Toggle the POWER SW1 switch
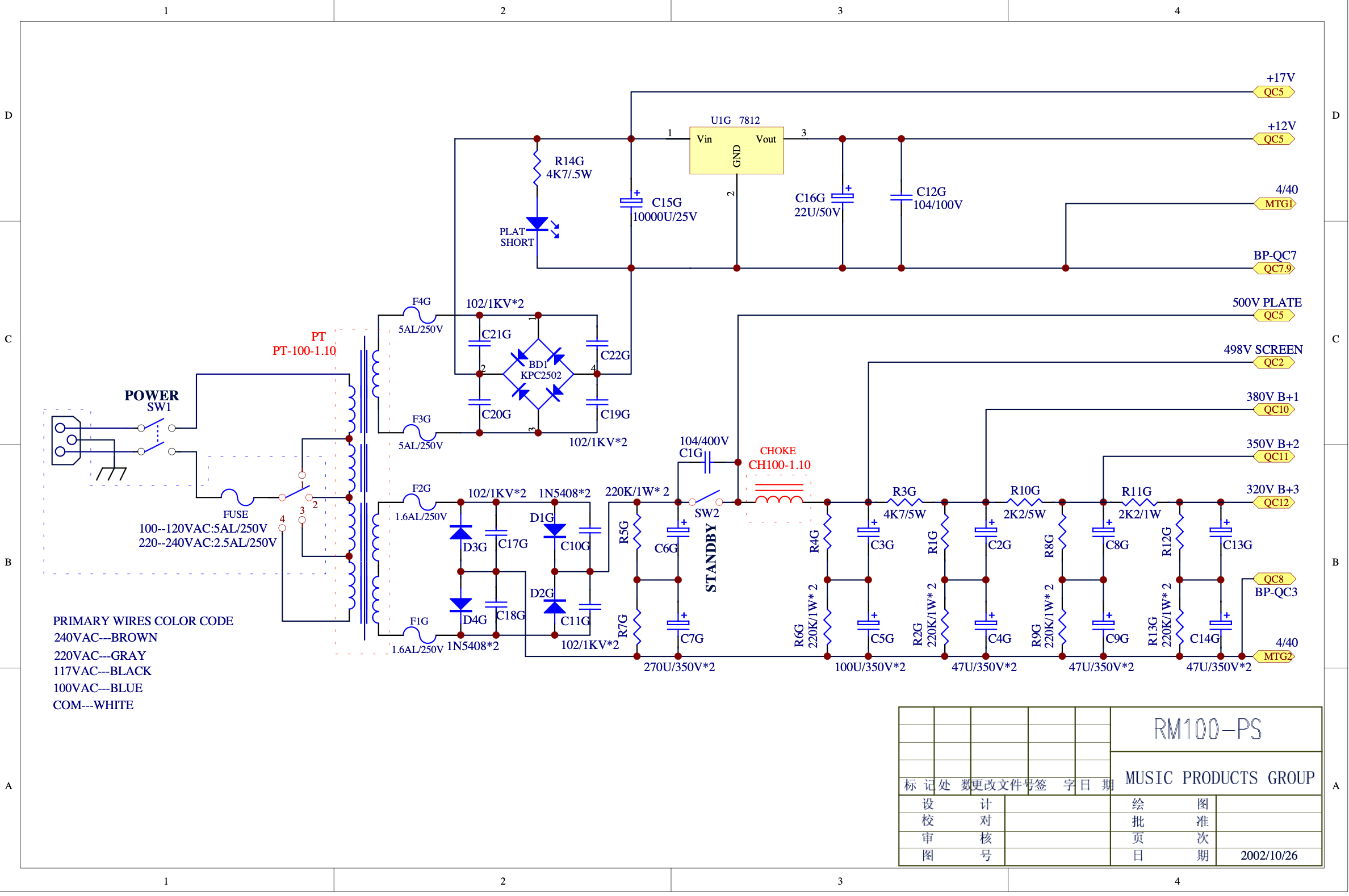This screenshot has width=1349, height=896. 156,439
